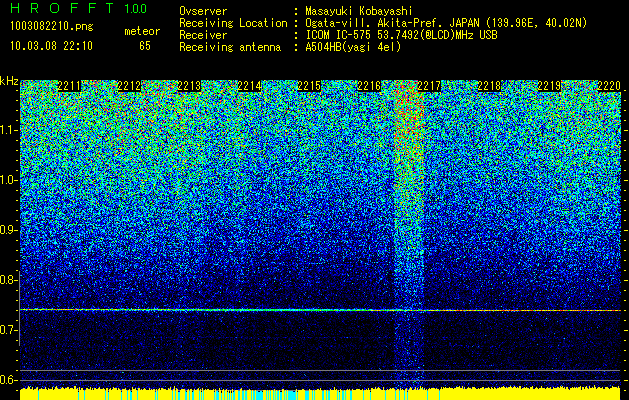Image resolution: width=629 pixels, height=400 pixels.
Task: Click the 'meteor' label
Action: point(142,31)
